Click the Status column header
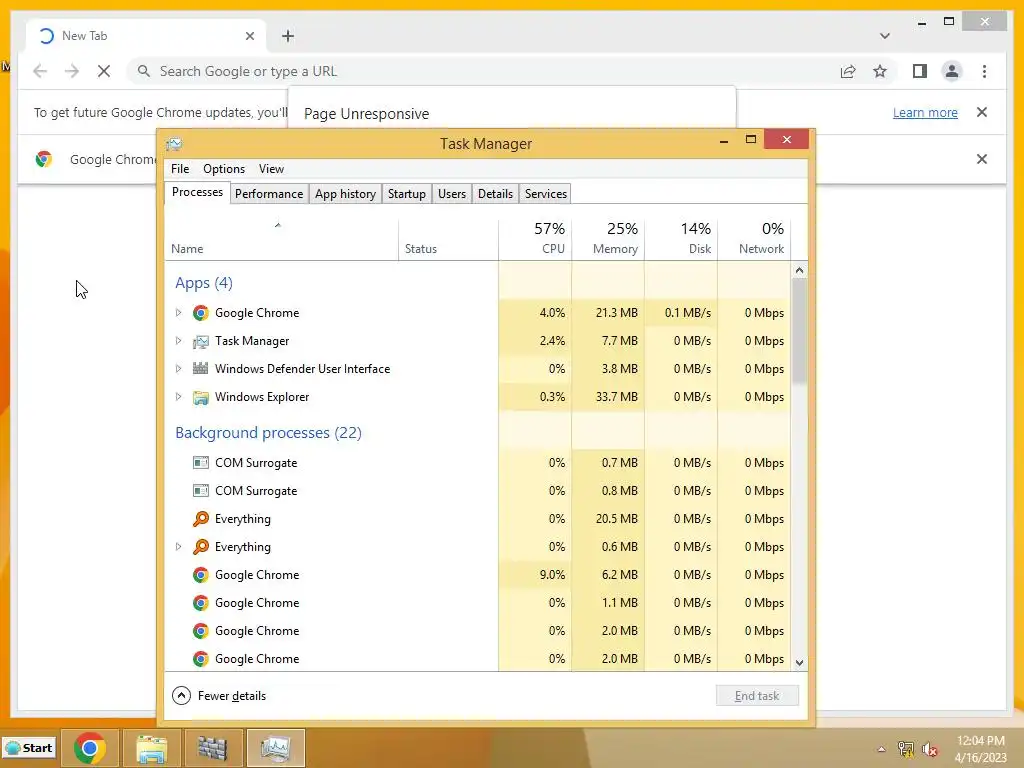1024x768 pixels. point(449,238)
